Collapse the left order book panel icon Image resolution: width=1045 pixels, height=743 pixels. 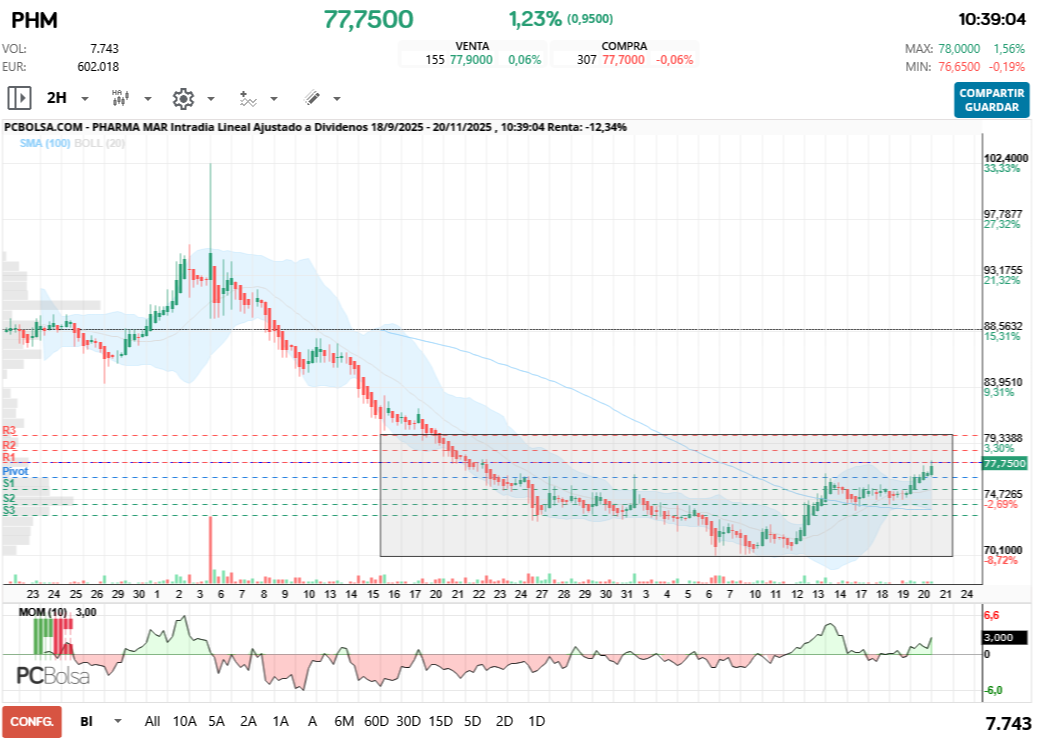(x=20, y=97)
